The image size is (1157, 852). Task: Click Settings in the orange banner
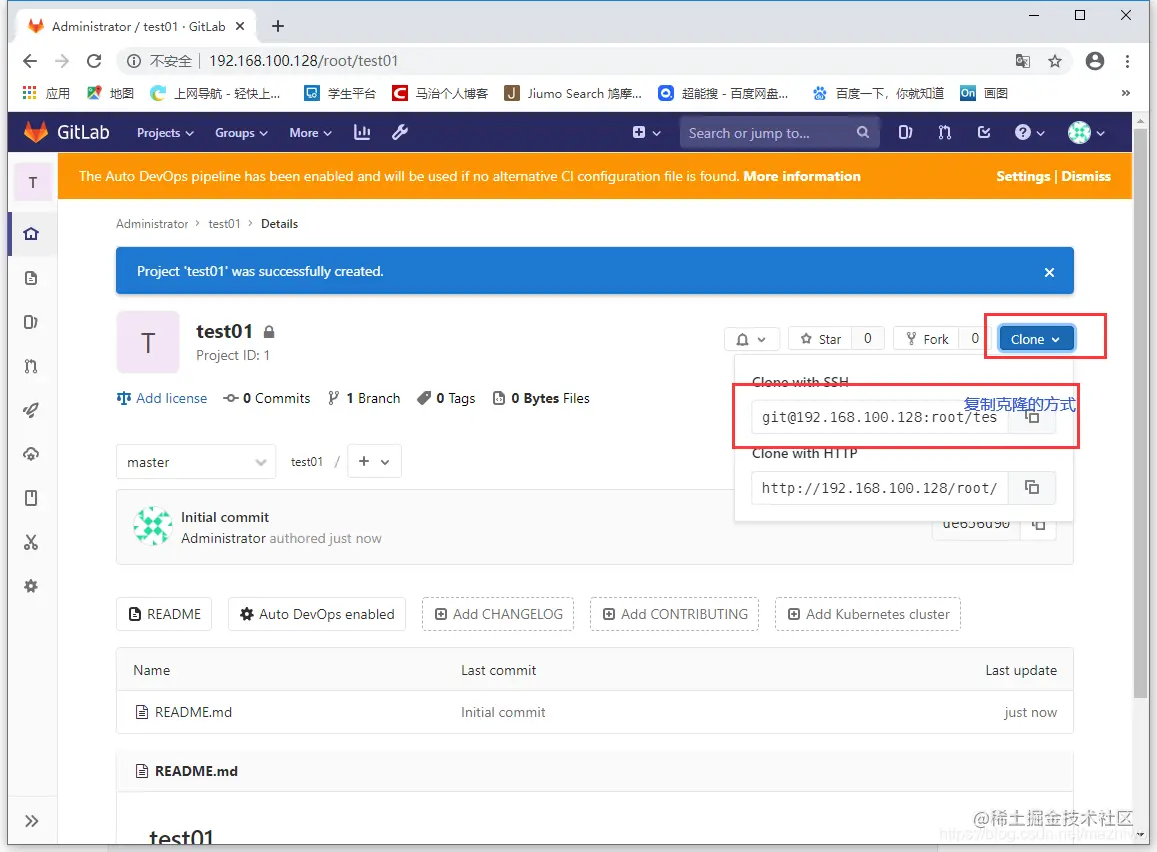tap(1023, 176)
